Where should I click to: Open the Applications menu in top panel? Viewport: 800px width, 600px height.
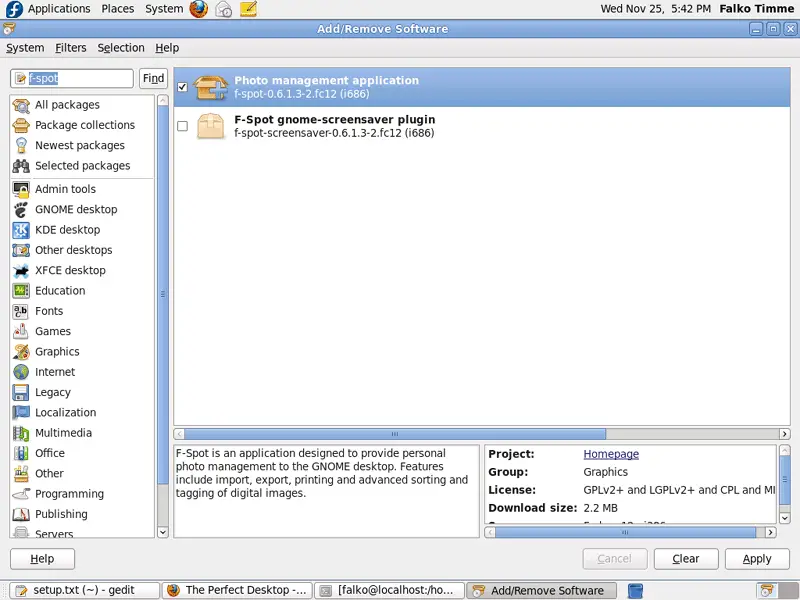pyautogui.click(x=58, y=9)
